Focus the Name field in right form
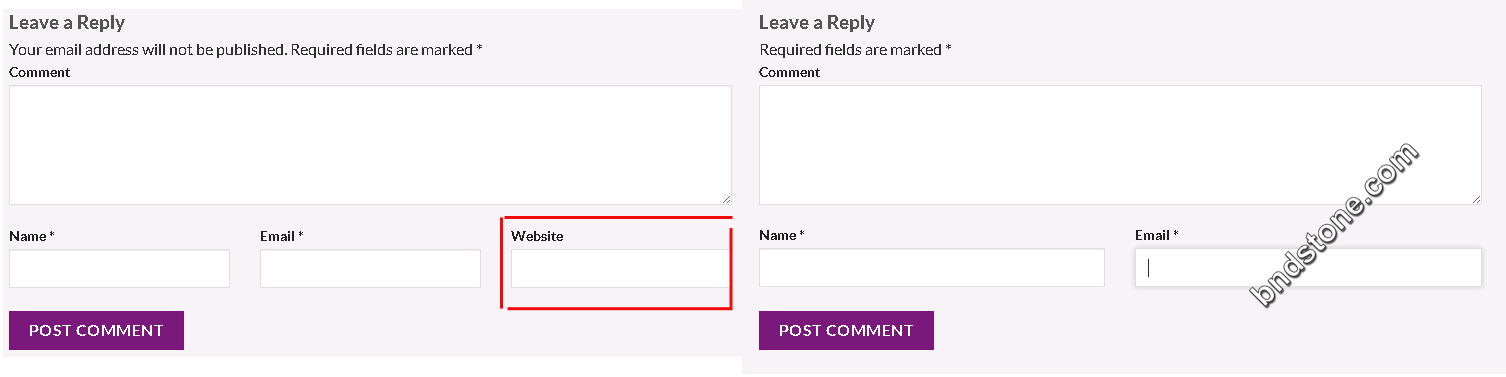The height and width of the screenshot is (377, 1506). click(x=932, y=267)
